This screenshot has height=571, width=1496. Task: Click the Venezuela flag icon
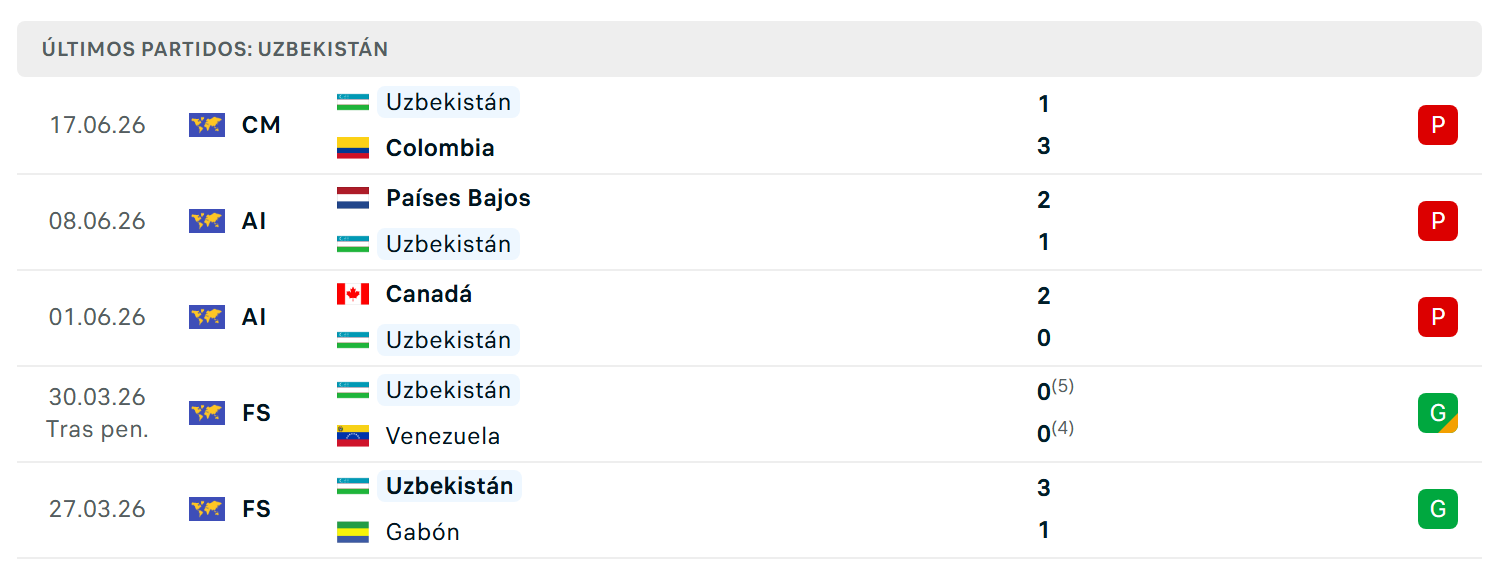coord(353,436)
